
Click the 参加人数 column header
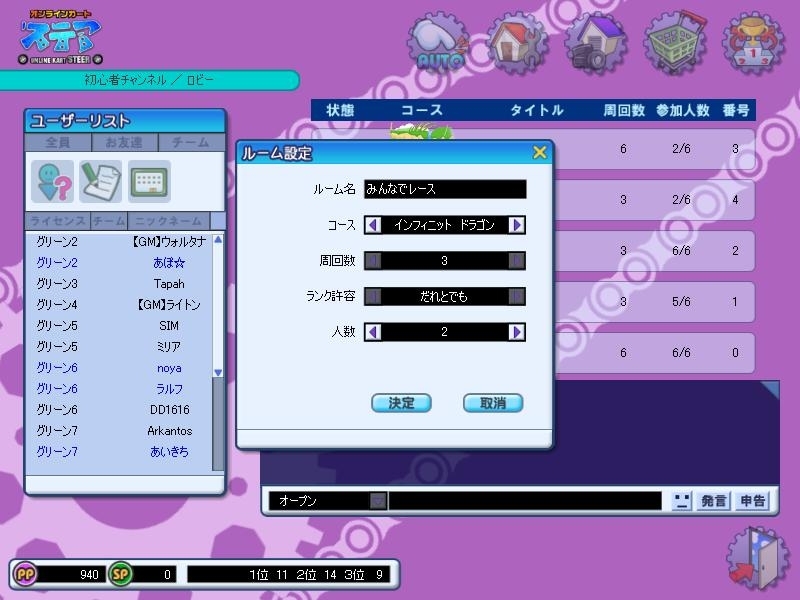click(683, 110)
